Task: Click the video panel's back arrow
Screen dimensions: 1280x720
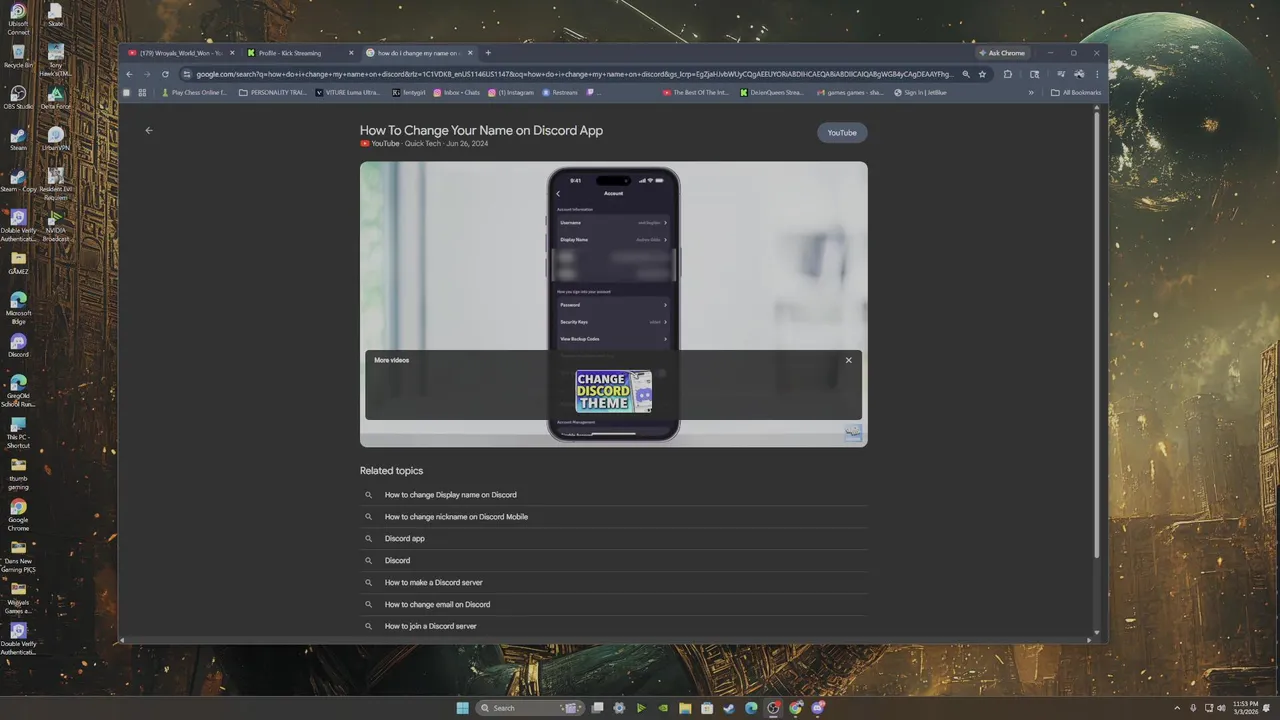Action: point(149,130)
